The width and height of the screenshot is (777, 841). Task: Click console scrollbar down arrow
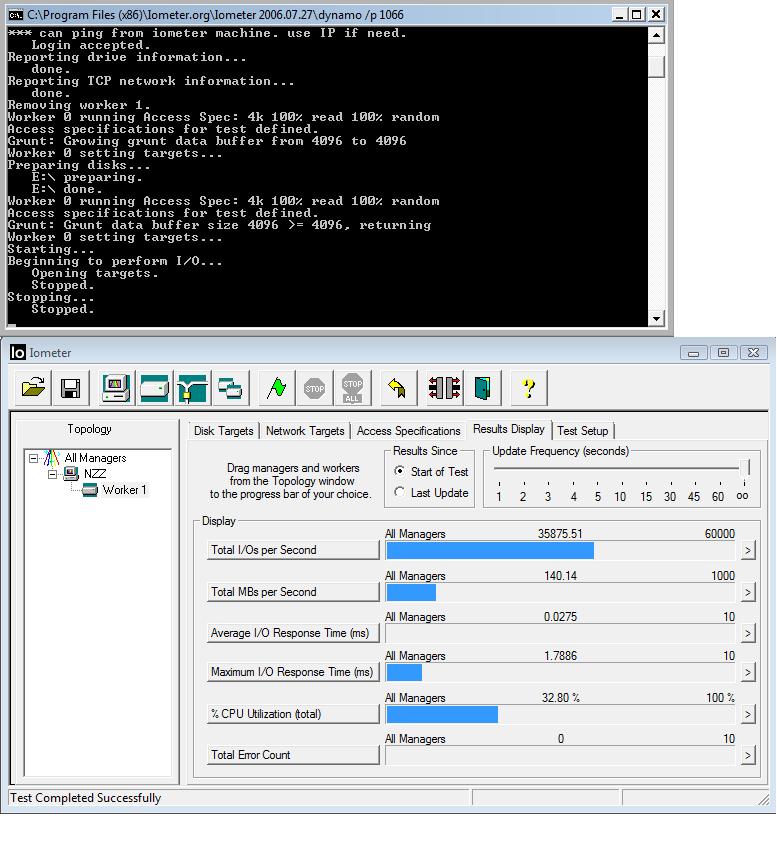(656, 319)
